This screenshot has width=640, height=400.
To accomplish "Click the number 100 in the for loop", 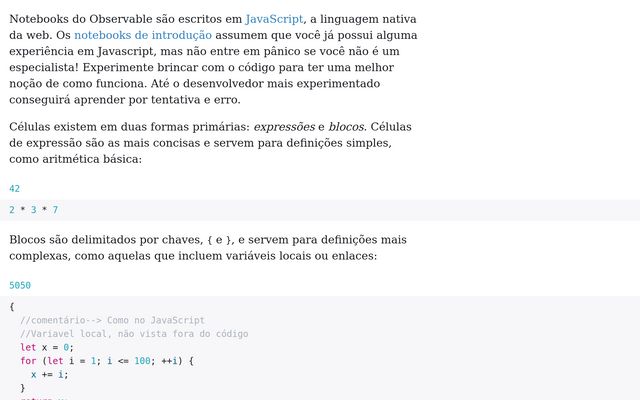I will coord(142,361).
